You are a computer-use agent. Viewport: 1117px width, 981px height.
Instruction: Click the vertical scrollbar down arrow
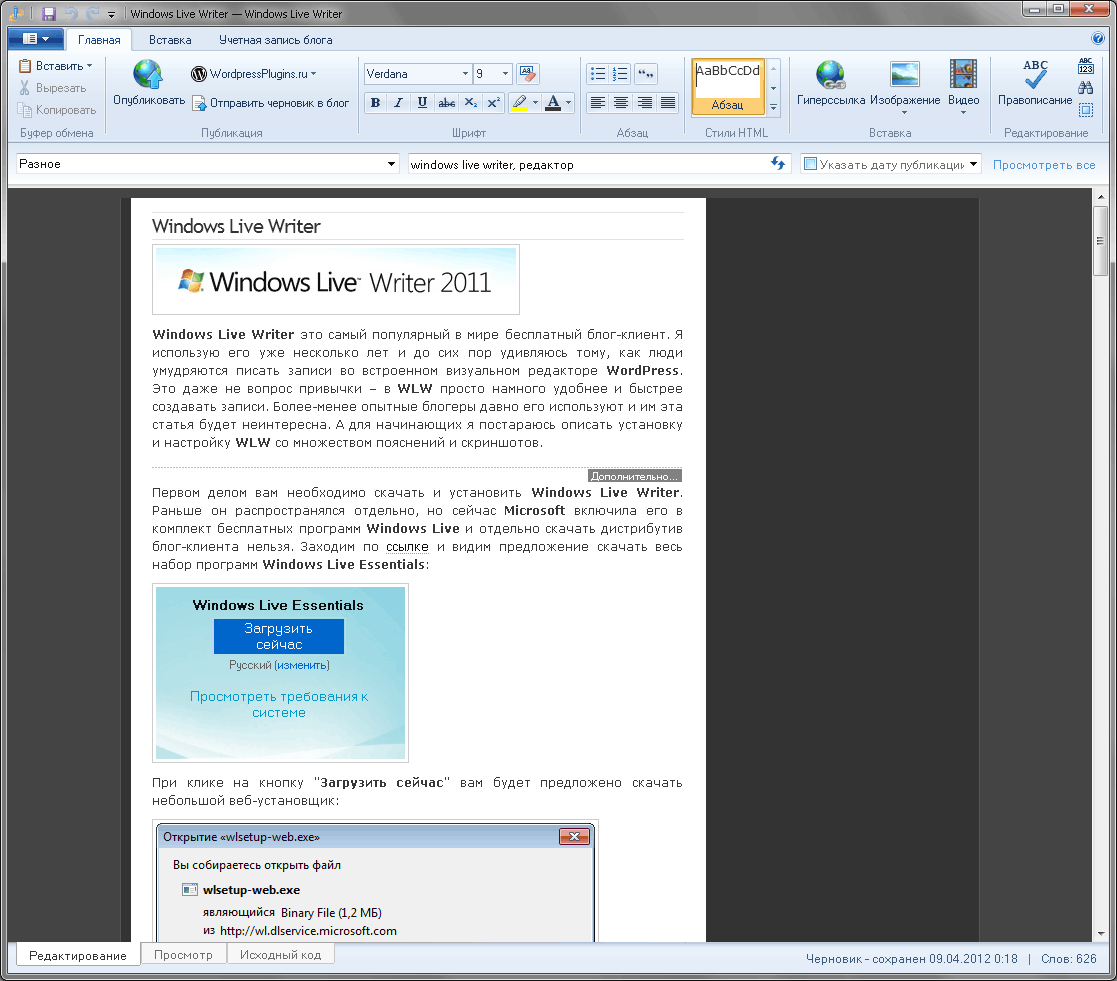(x=1101, y=933)
